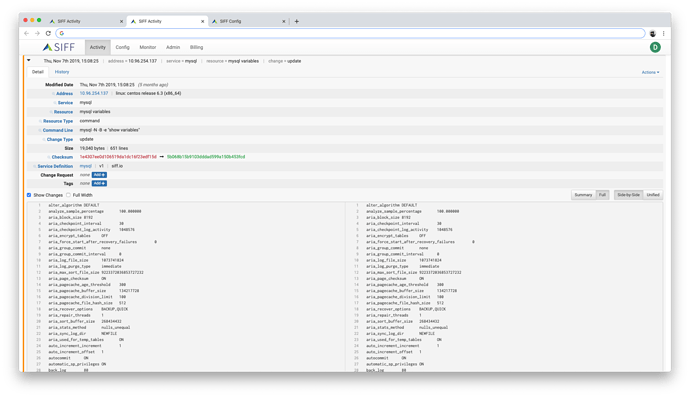The height and width of the screenshot is (396, 690).
Task: Open the Billing navigation tab
Action: point(196,47)
